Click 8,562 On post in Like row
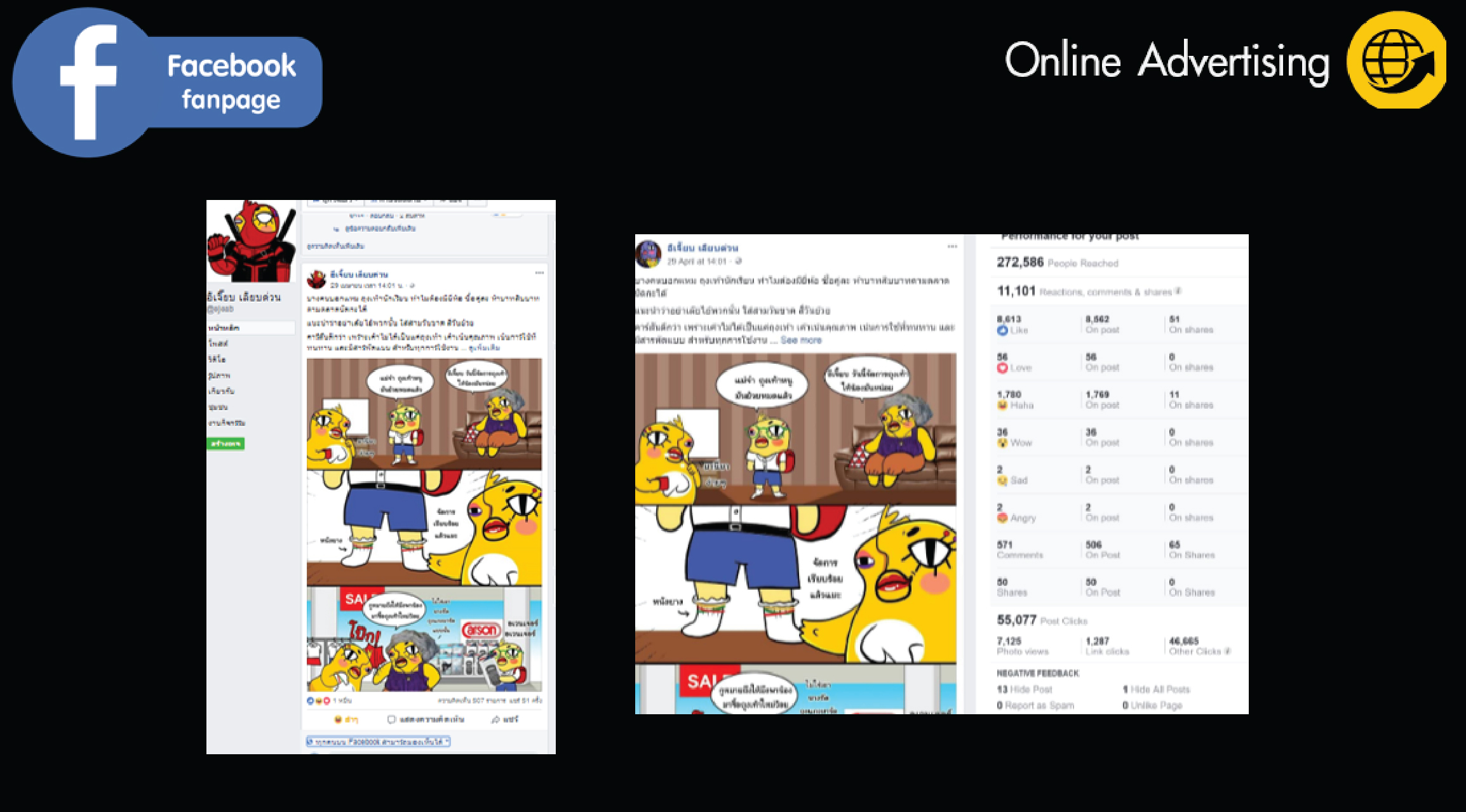 click(1103, 324)
